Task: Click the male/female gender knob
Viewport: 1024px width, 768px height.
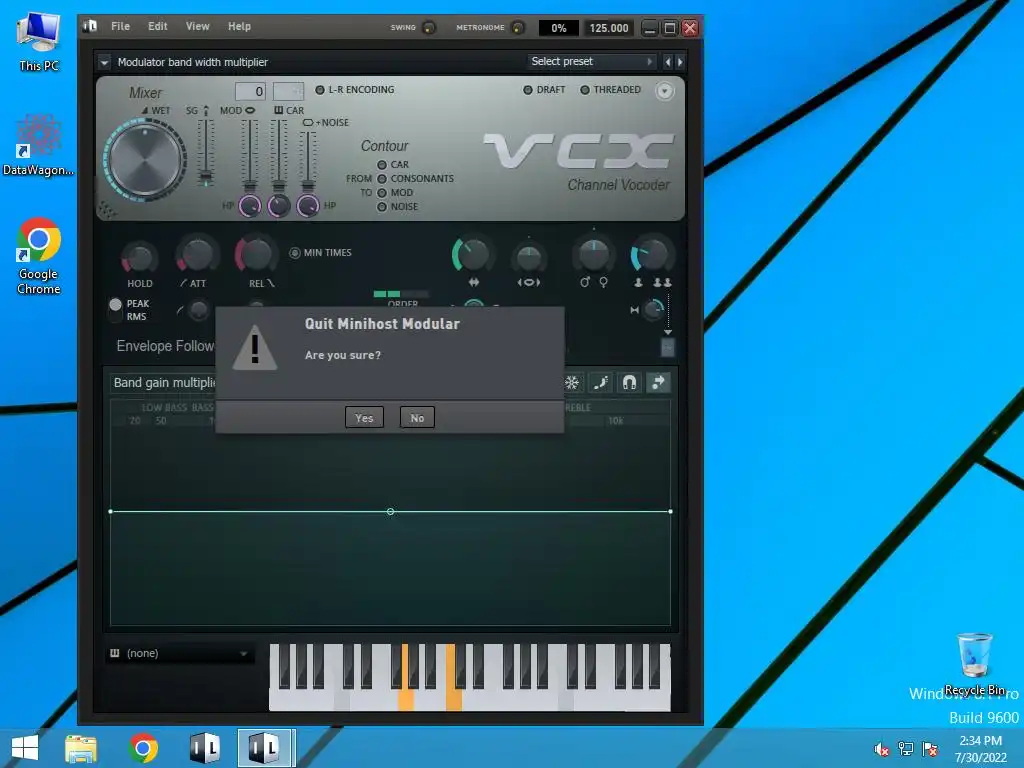Action: [x=594, y=255]
